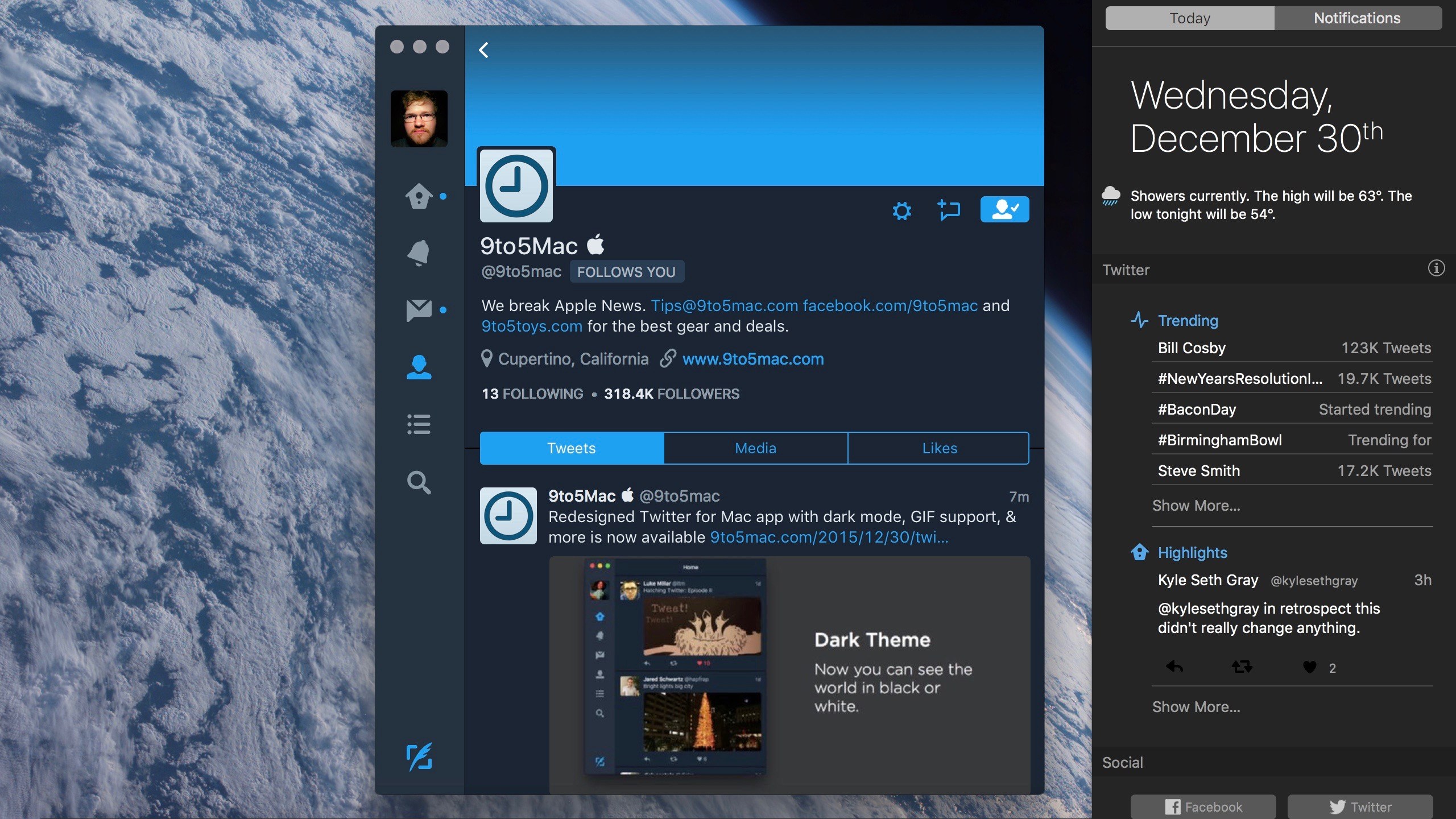Open search with the magnifying glass icon

point(419,483)
